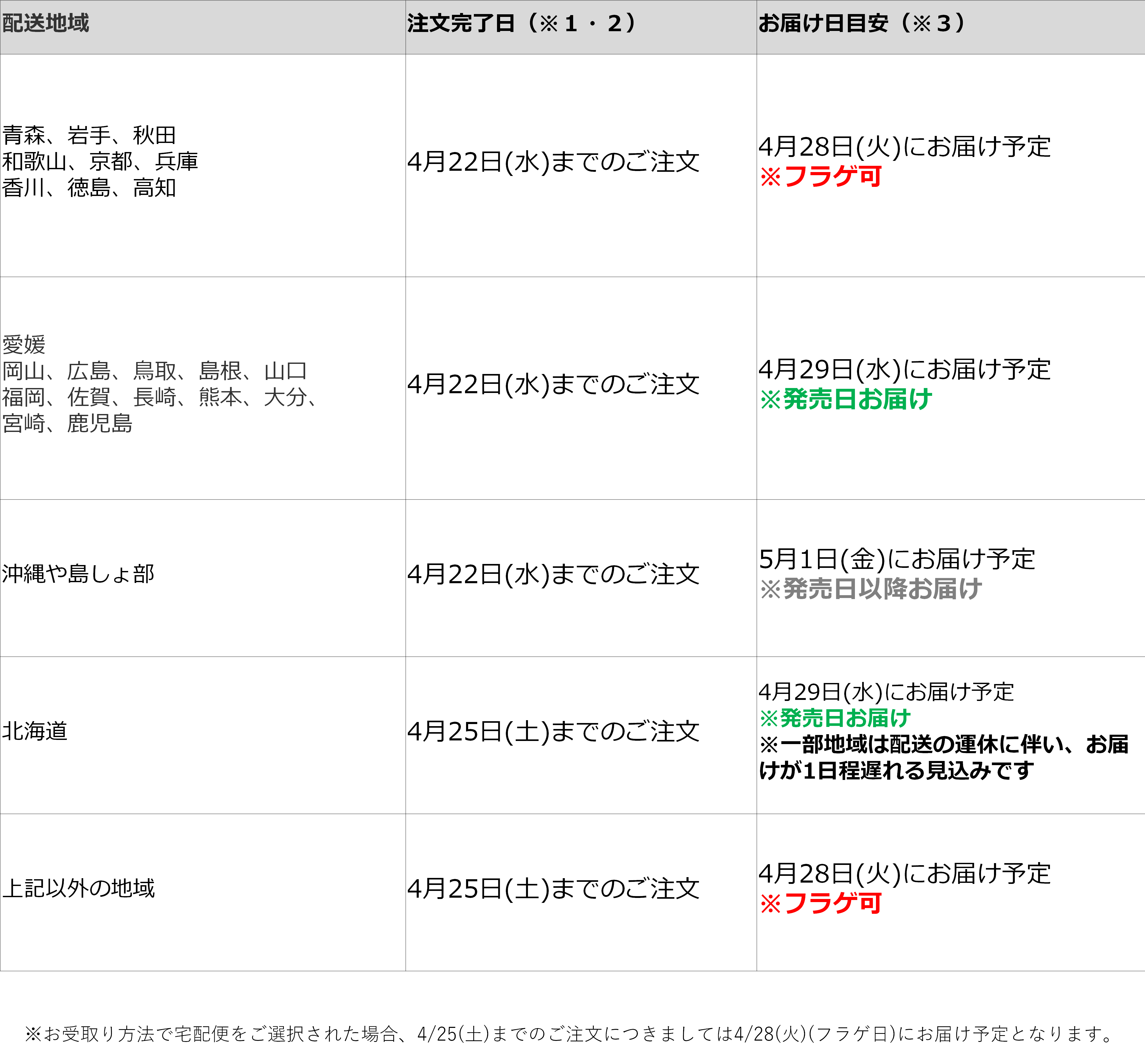Screen dimensions: 1145x1064
Task: Click 4月28日(火) delivery text in 上記以外 row
Action: [905, 873]
